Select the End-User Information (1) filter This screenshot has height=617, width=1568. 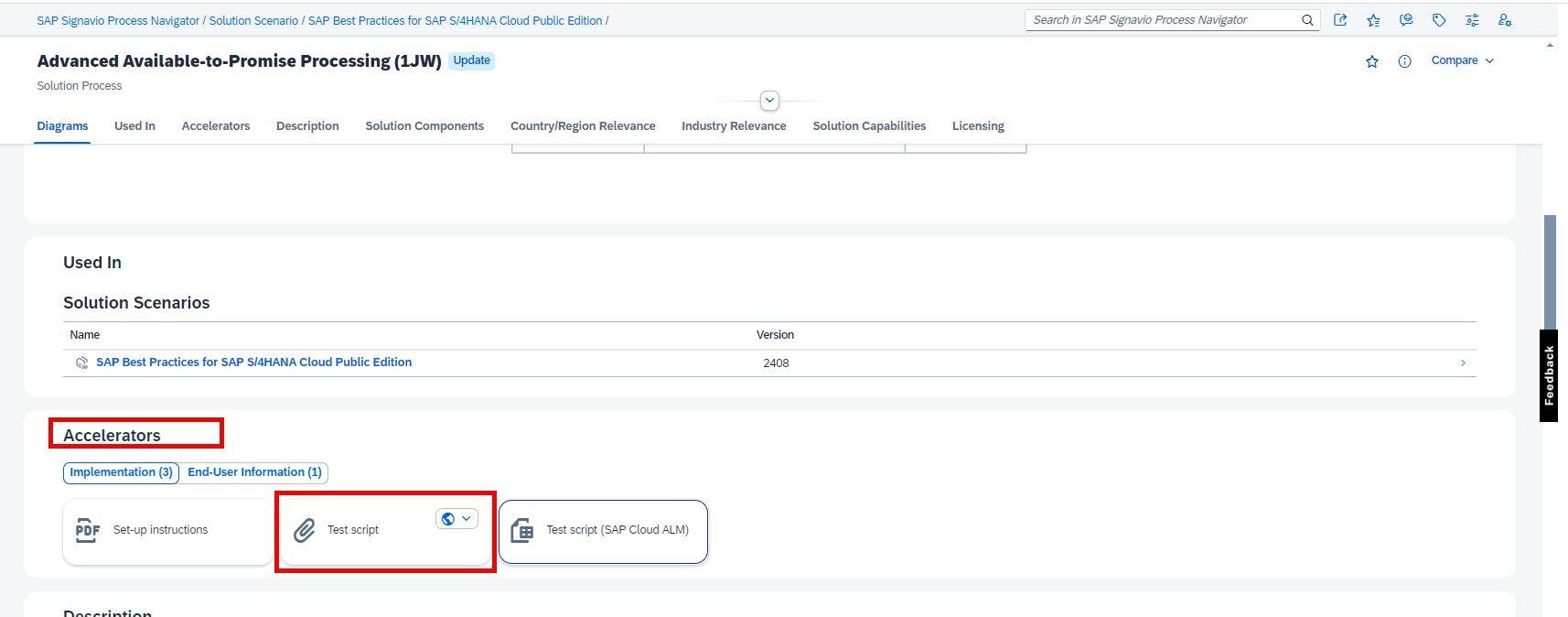[x=254, y=472]
